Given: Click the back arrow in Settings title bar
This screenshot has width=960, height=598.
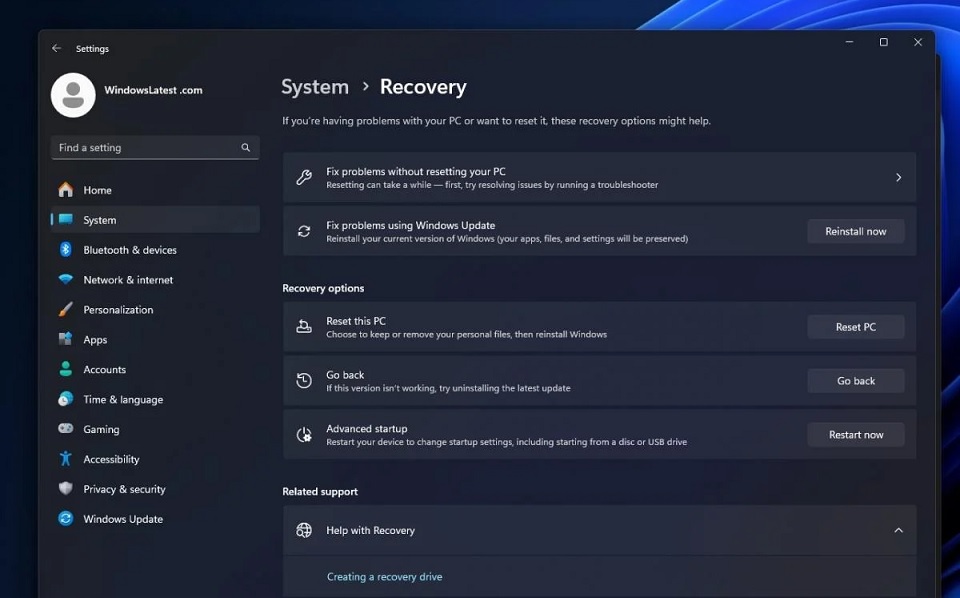Looking at the screenshot, I should [x=56, y=48].
